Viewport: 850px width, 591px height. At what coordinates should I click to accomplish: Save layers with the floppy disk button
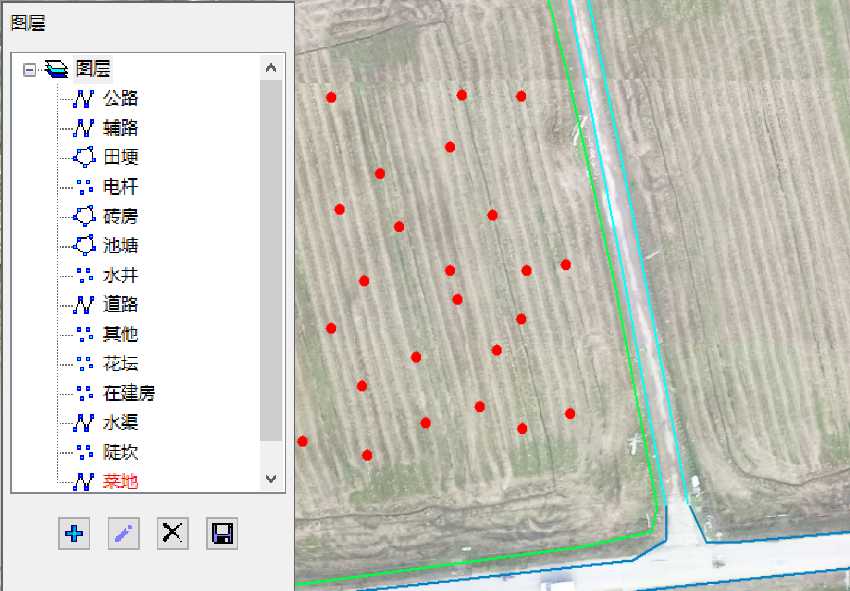pos(221,533)
